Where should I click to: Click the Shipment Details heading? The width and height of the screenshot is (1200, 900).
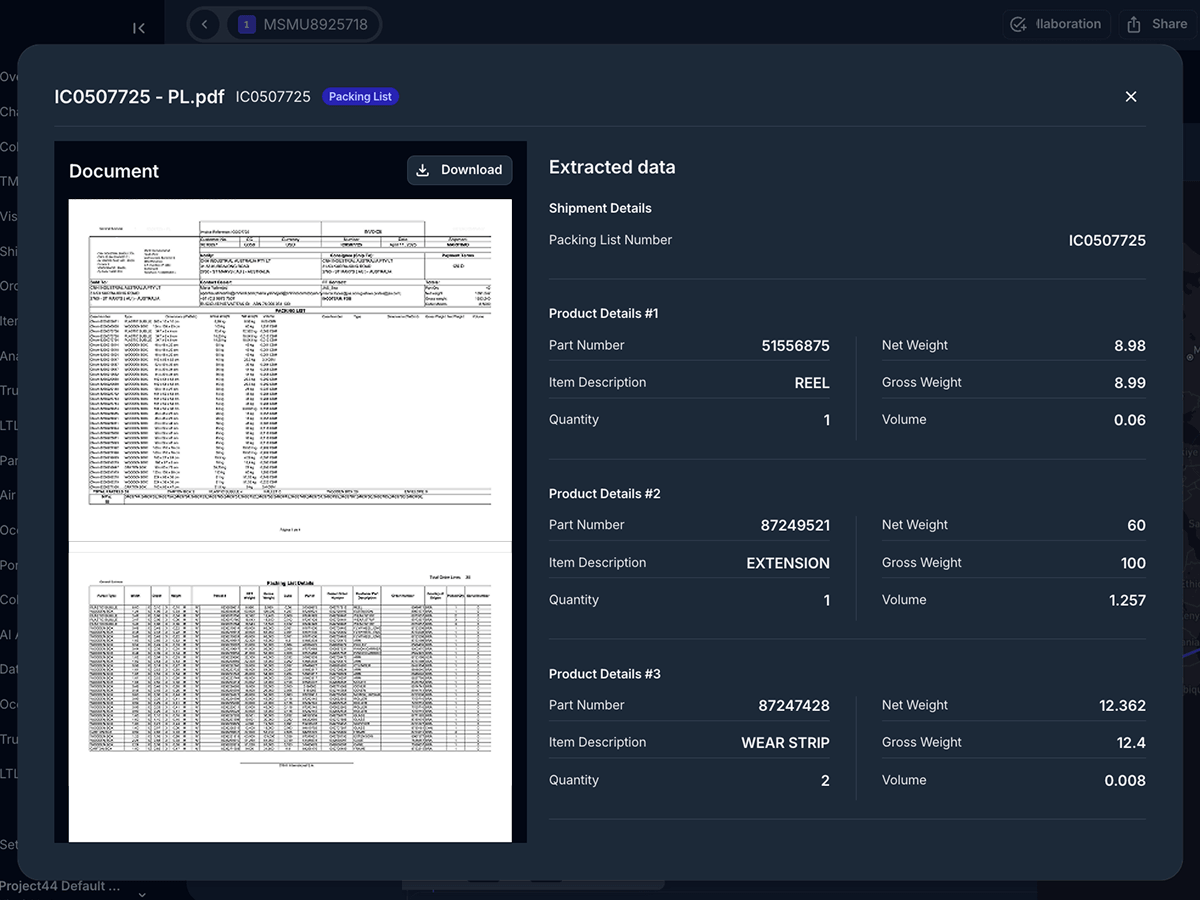(x=600, y=208)
